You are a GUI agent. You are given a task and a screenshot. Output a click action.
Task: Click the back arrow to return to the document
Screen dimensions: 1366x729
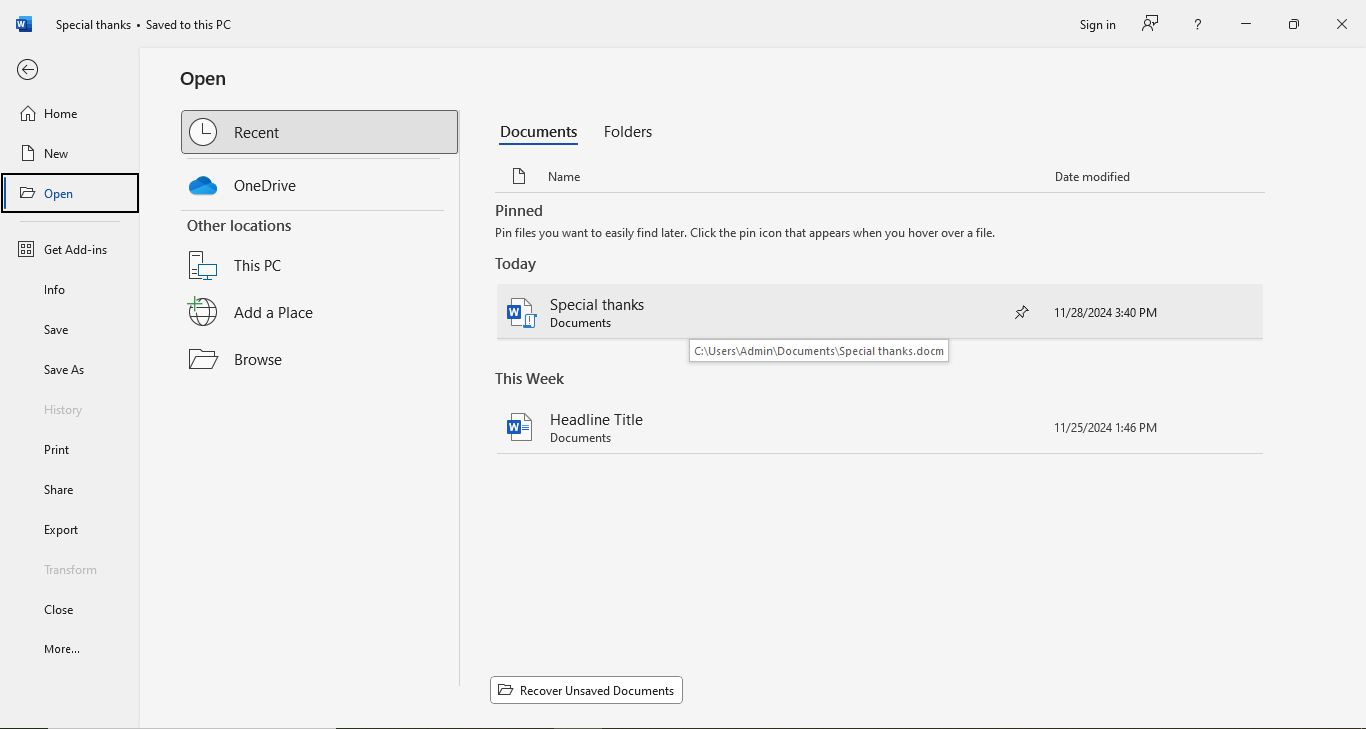pyautogui.click(x=27, y=69)
